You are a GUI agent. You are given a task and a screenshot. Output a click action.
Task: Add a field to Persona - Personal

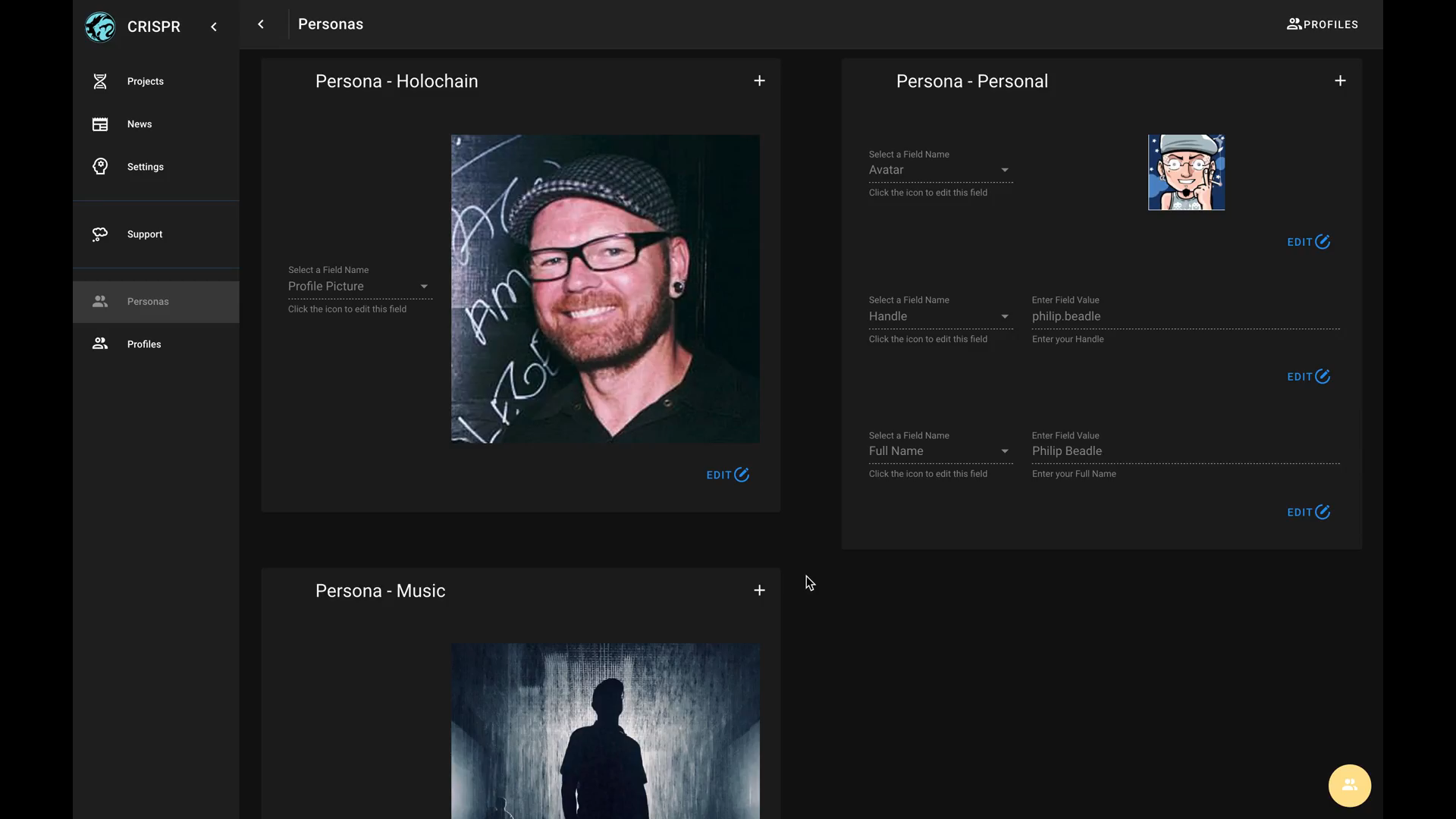pos(1340,81)
